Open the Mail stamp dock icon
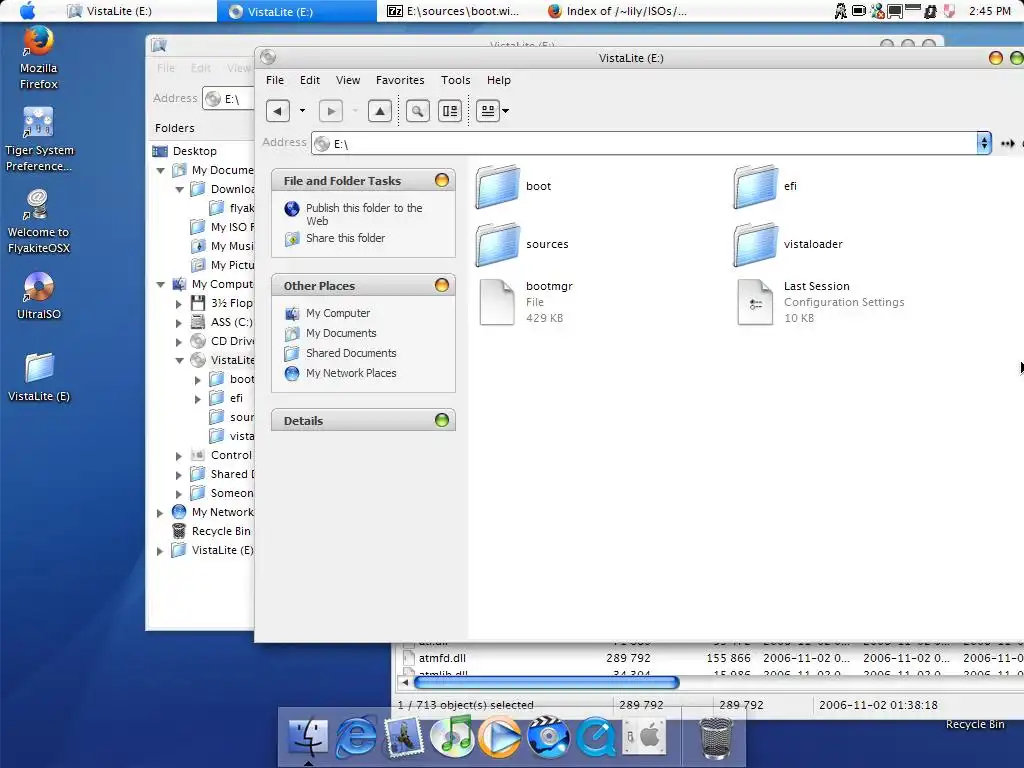The image size is (1024, 768). (404, 738)
